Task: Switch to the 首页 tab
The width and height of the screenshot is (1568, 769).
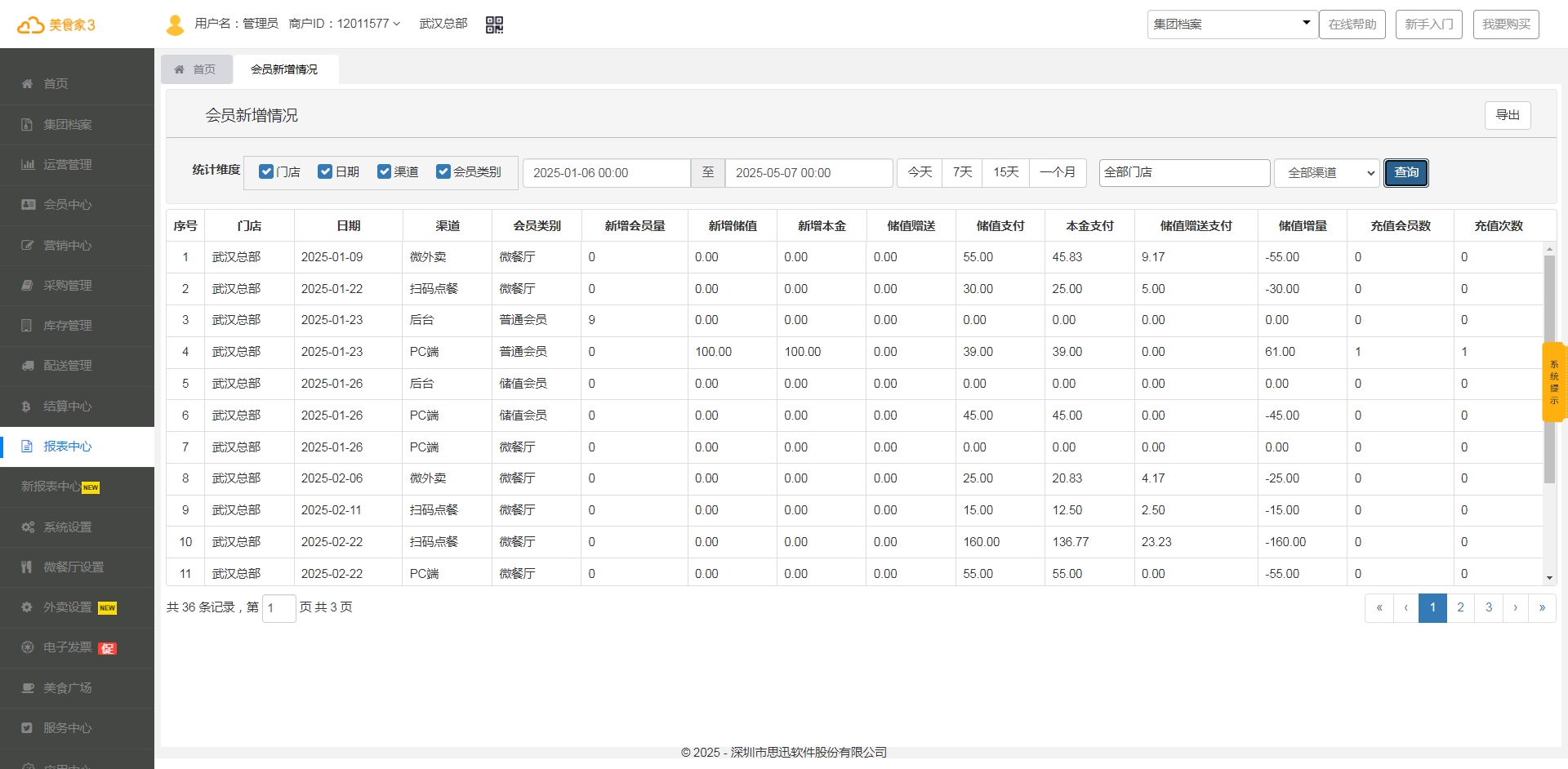Action: tap(196, 69)
